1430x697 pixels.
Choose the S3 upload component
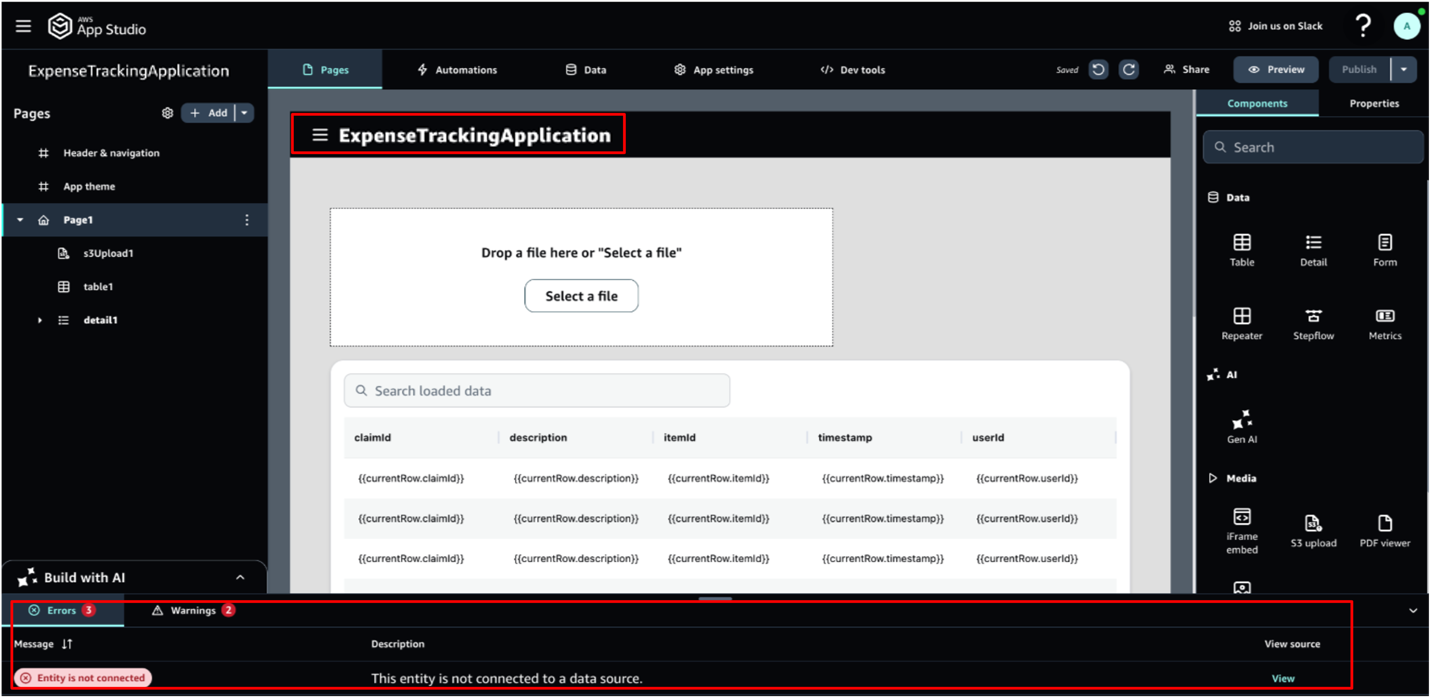pos(1313,531)
